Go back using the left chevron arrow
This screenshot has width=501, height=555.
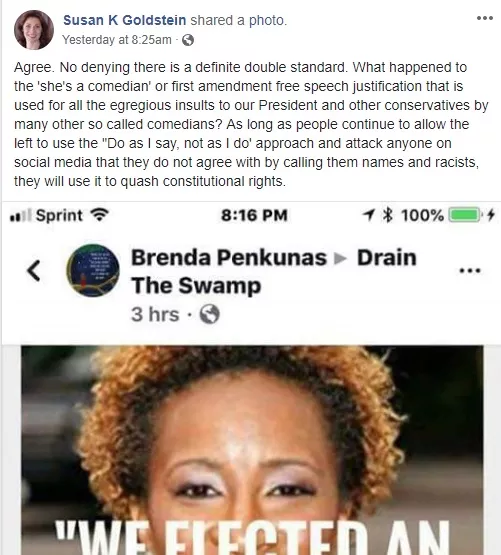[x=34, y=271]
